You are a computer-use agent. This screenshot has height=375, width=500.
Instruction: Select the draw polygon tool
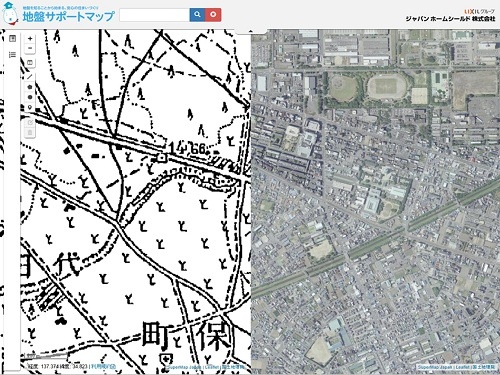[30, 87]
